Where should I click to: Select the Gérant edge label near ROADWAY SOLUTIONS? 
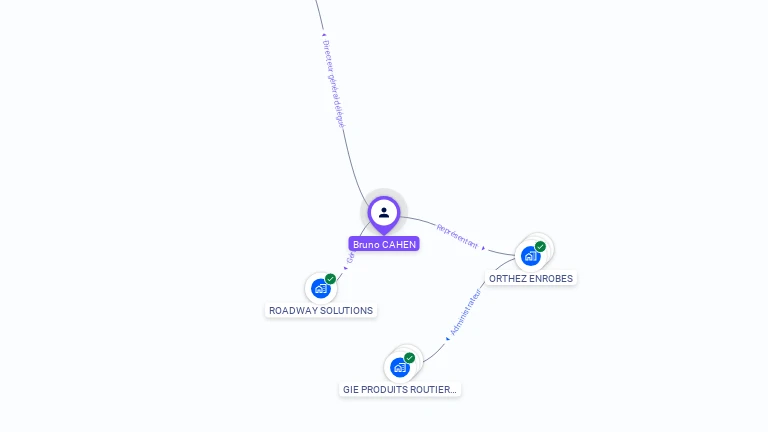pyautogui.click(x=350, y=258)
